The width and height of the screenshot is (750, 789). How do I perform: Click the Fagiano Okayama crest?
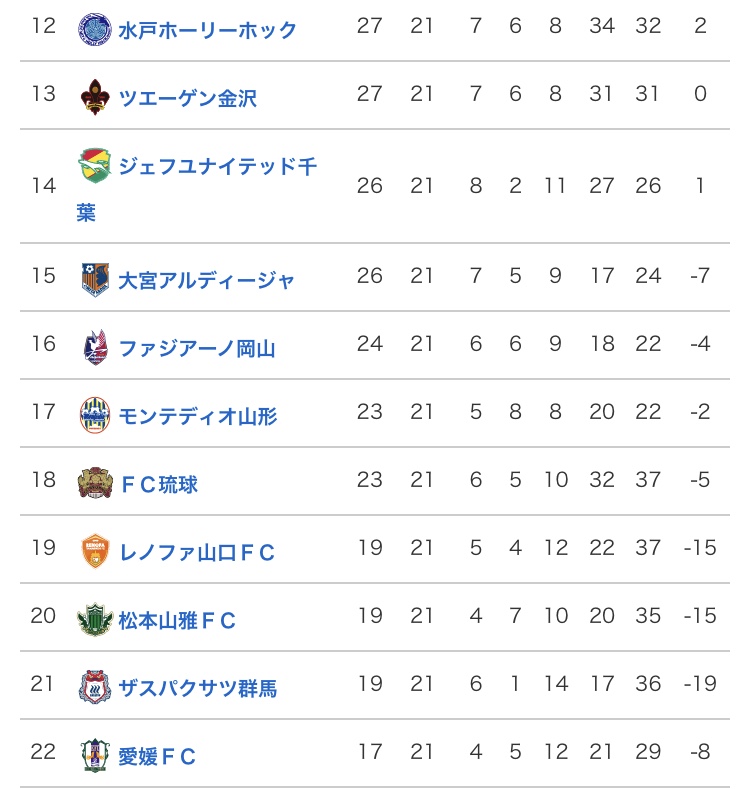[95, 347]
